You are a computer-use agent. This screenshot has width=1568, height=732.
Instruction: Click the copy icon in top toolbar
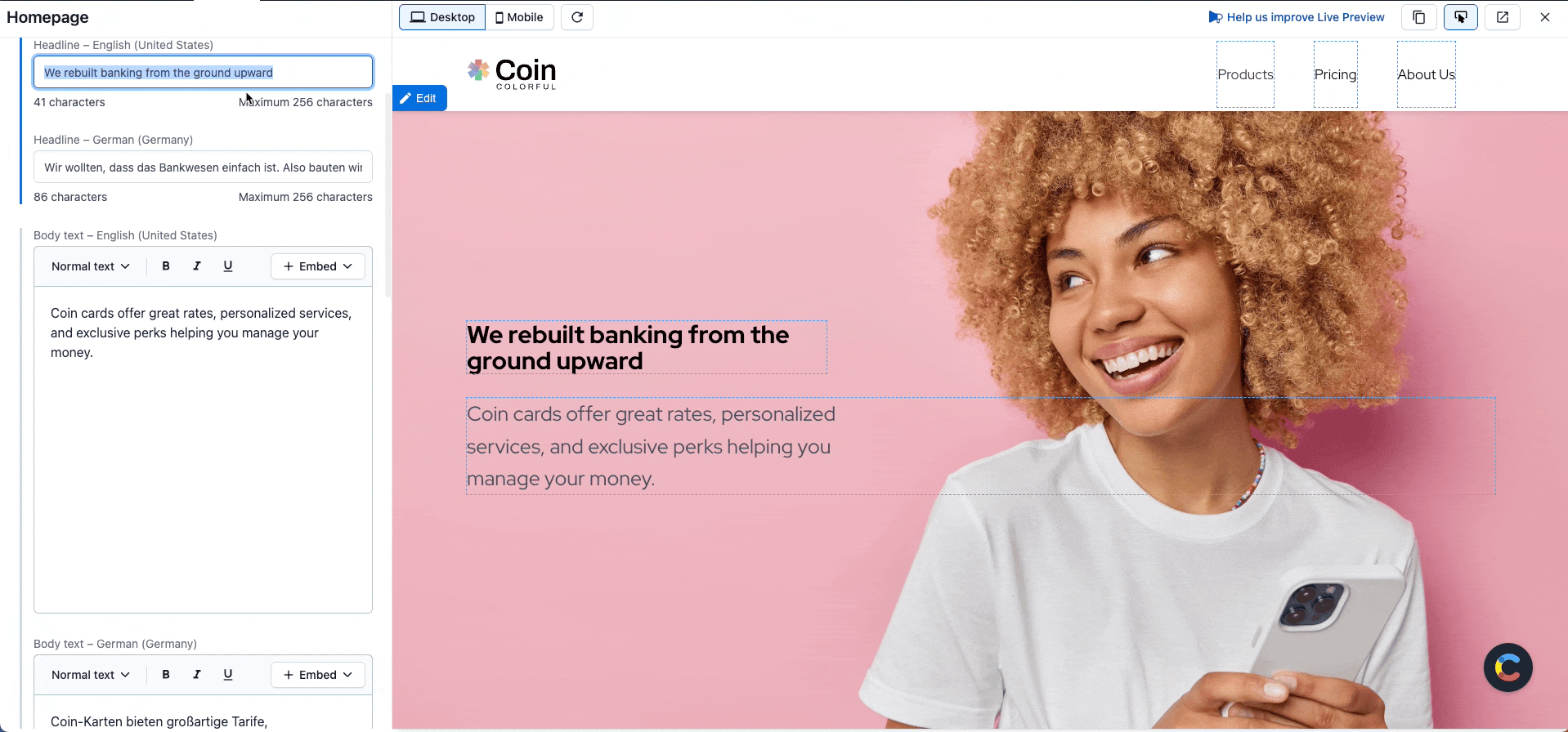tap(1419, 17)
